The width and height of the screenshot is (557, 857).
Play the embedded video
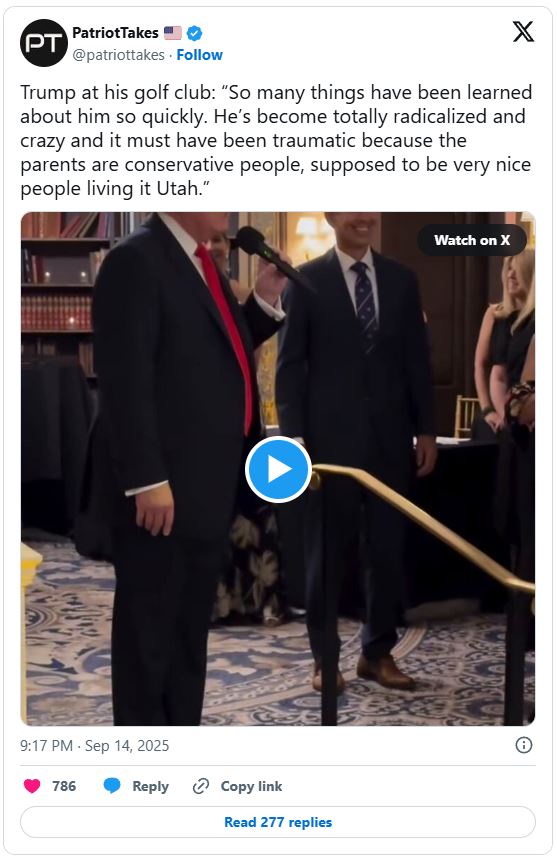pos(278,469)
